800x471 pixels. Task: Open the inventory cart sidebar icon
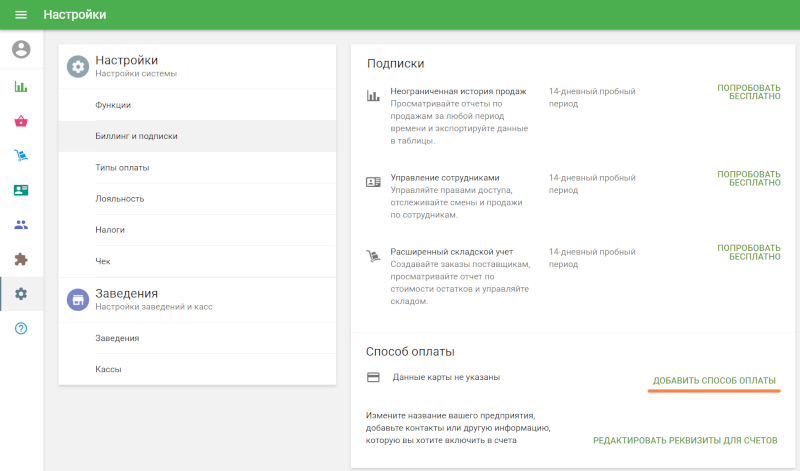click(21, 156)
